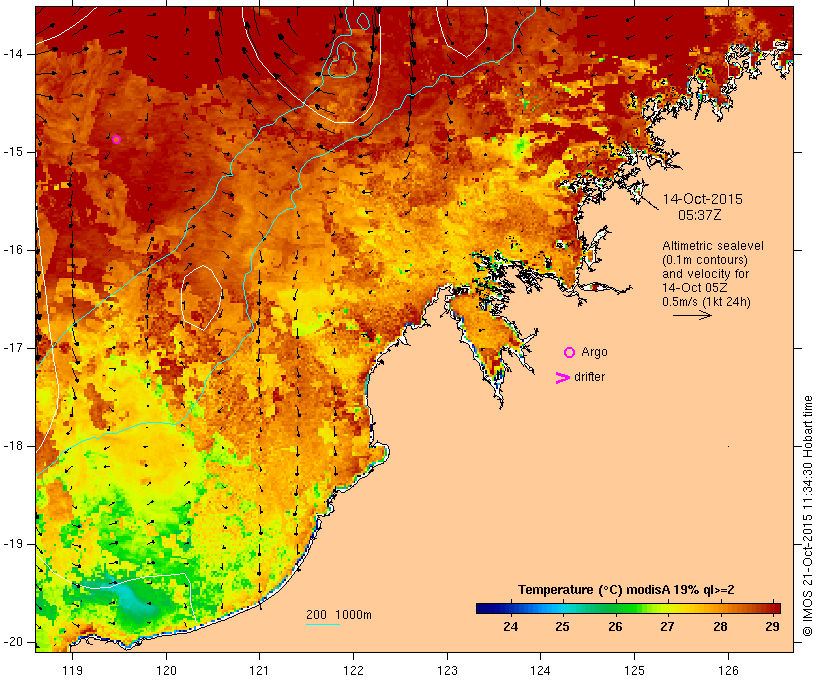Click the cyan 200 1000m isobath legend line
This screenshot has height=680, width=820.
pos(323,624)
